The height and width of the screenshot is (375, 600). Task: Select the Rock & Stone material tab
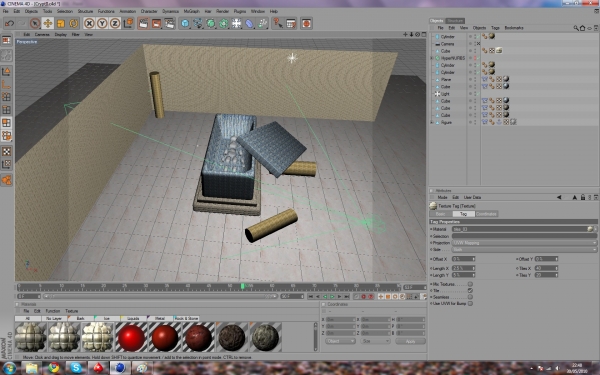click(x=187, y=318)
